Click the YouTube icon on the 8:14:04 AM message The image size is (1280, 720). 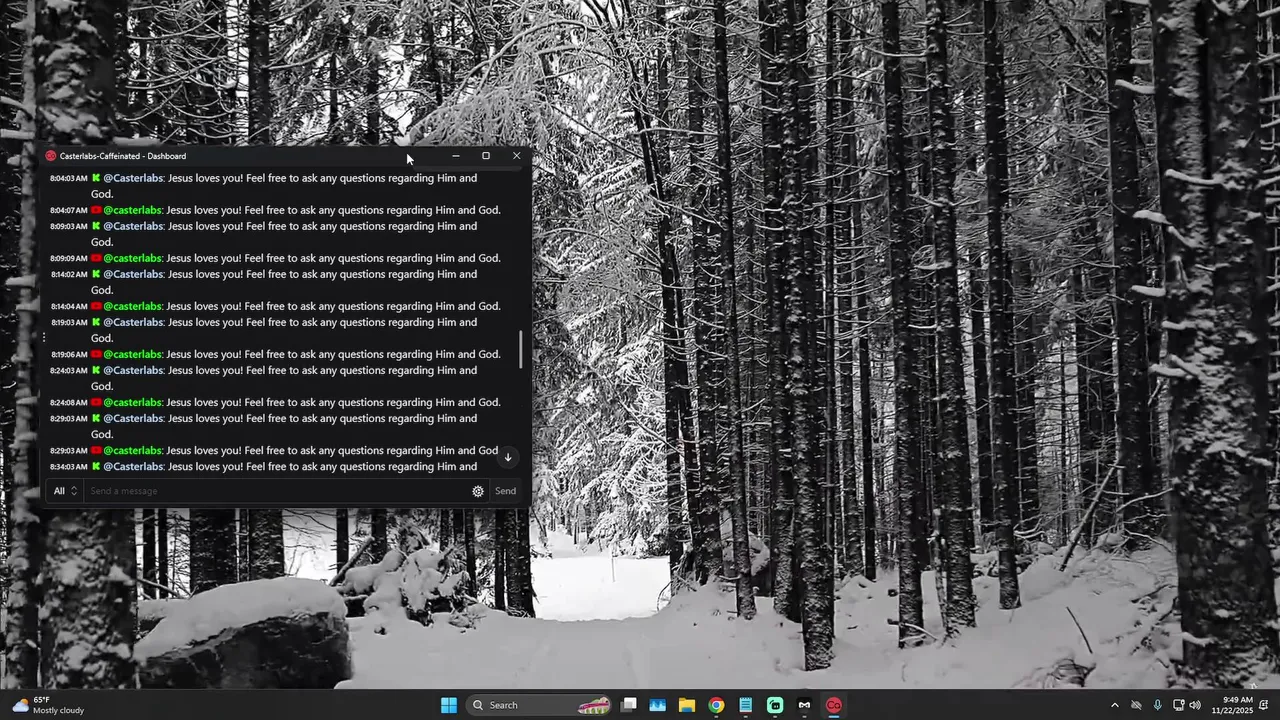(96, 306)
